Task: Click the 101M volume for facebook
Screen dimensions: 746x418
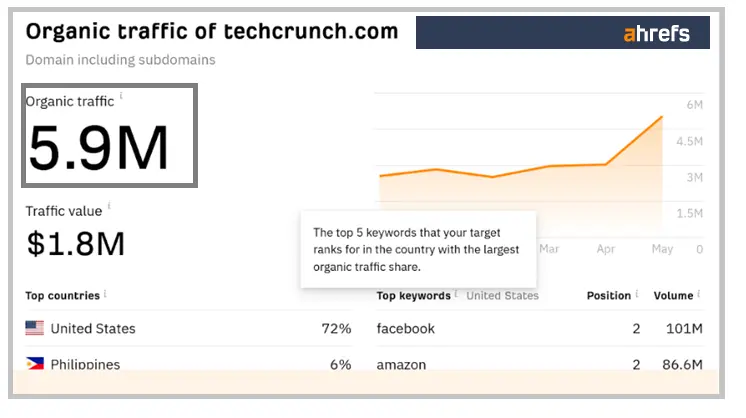Action: (x=684, y=329)
